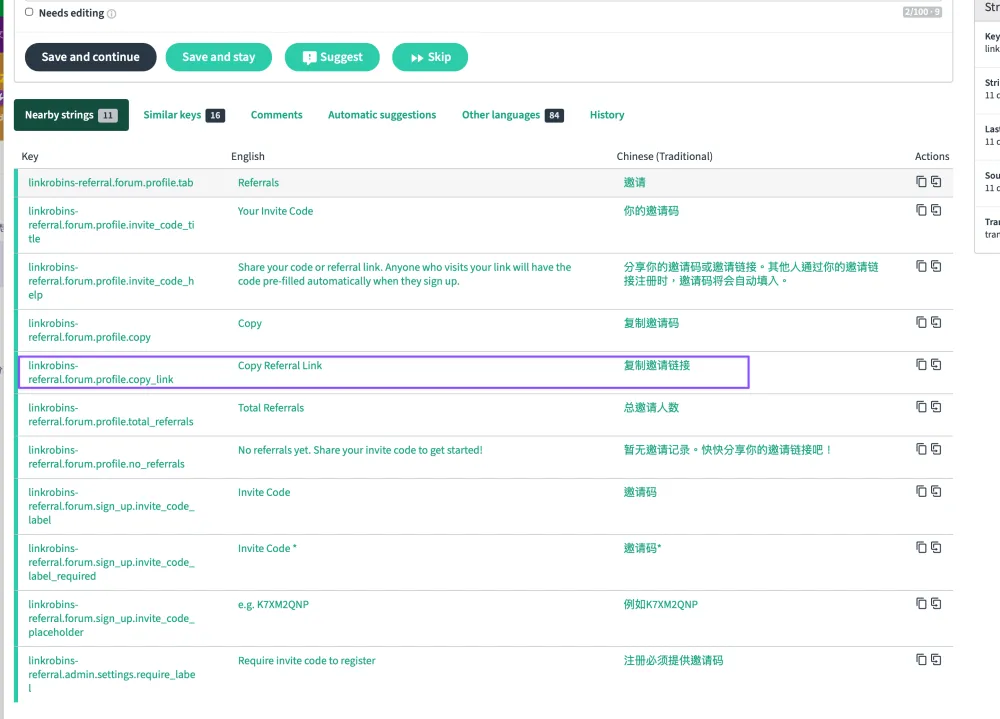
Task: Click the Key column header
Action: [x=30, y=156]
